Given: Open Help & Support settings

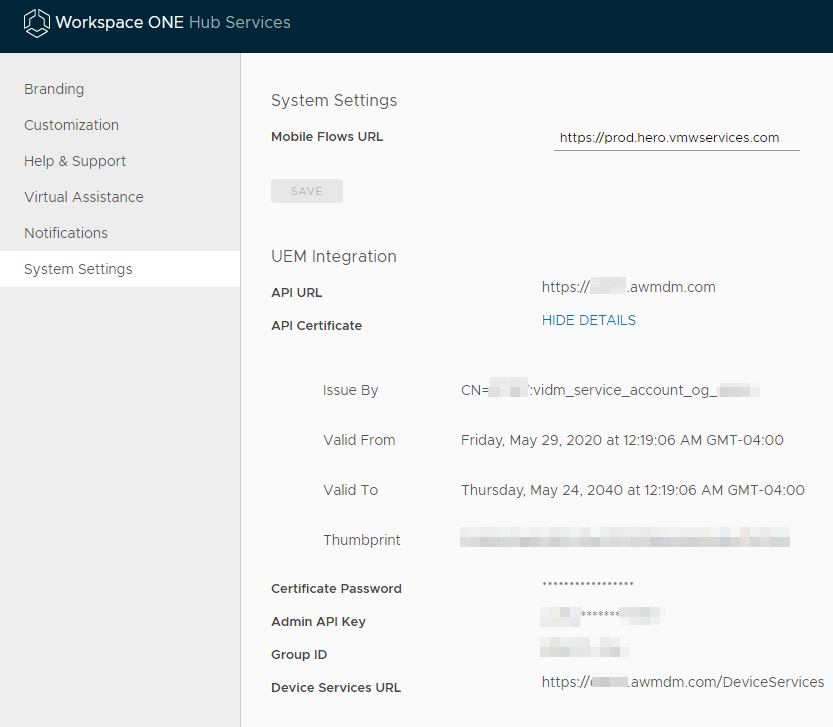Looking at the screenshot, I should 75,161.
